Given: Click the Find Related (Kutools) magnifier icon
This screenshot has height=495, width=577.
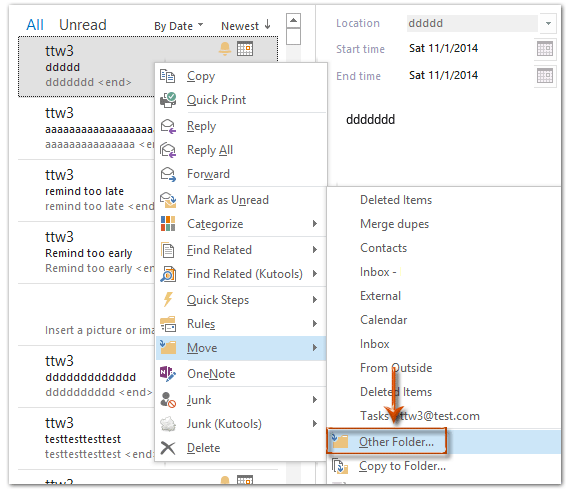Looking at the screenshot, I should tap(168, 274).
